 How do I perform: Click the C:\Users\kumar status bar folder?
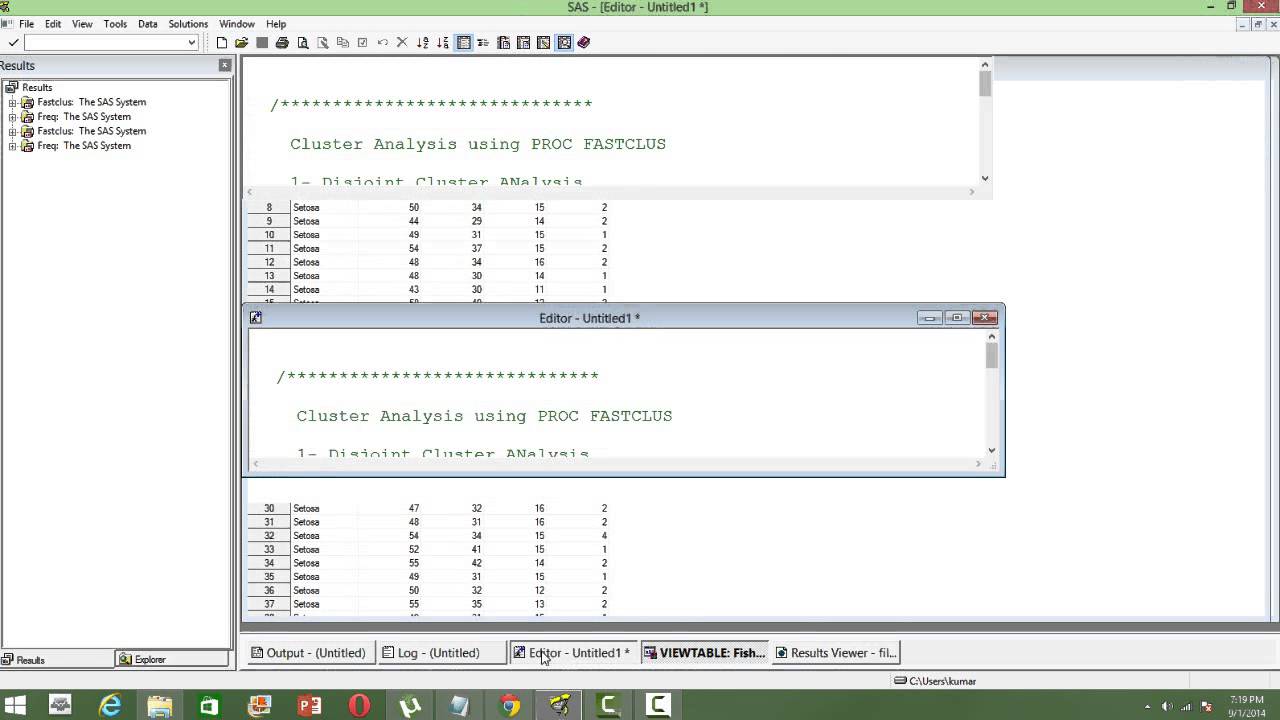(x=935, y=681)
